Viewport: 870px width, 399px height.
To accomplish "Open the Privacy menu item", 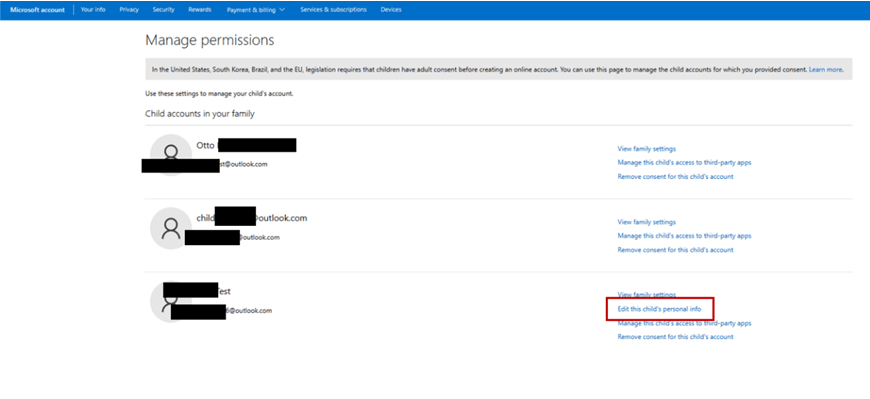I will coord(129,10).
